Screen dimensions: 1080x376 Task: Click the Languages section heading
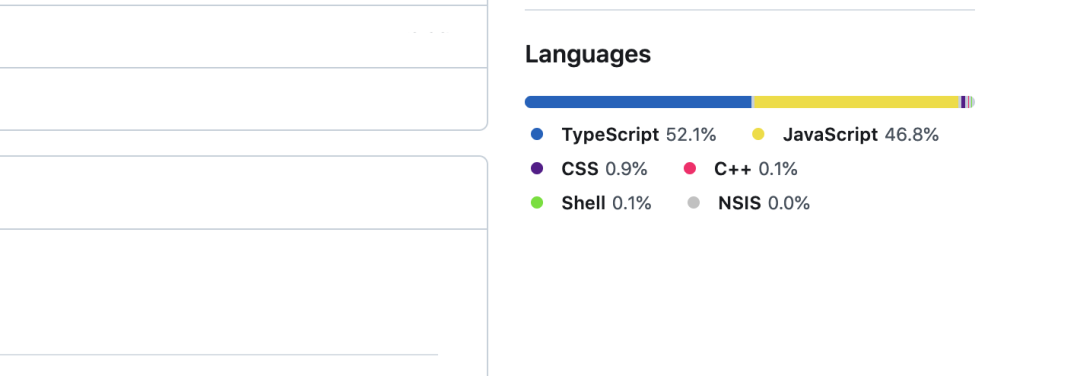point(588,54)
